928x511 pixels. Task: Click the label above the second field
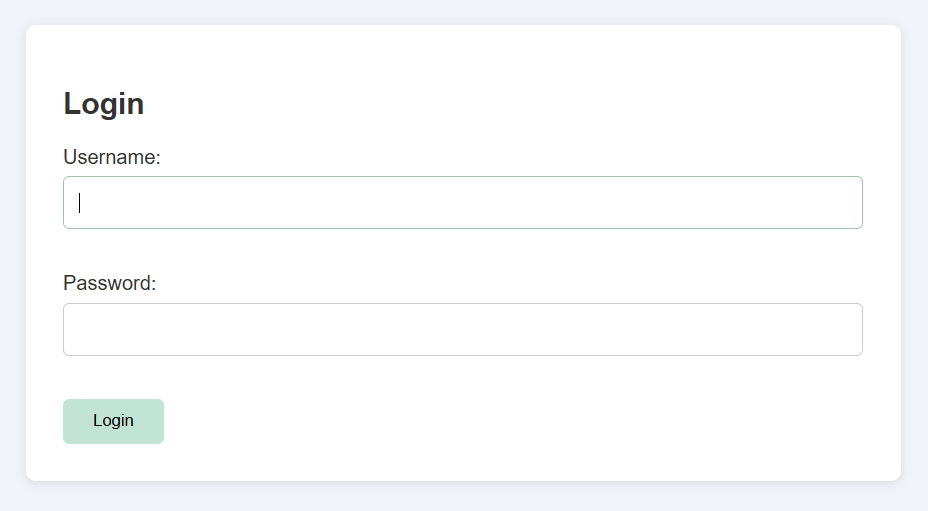tap(110, 283)
